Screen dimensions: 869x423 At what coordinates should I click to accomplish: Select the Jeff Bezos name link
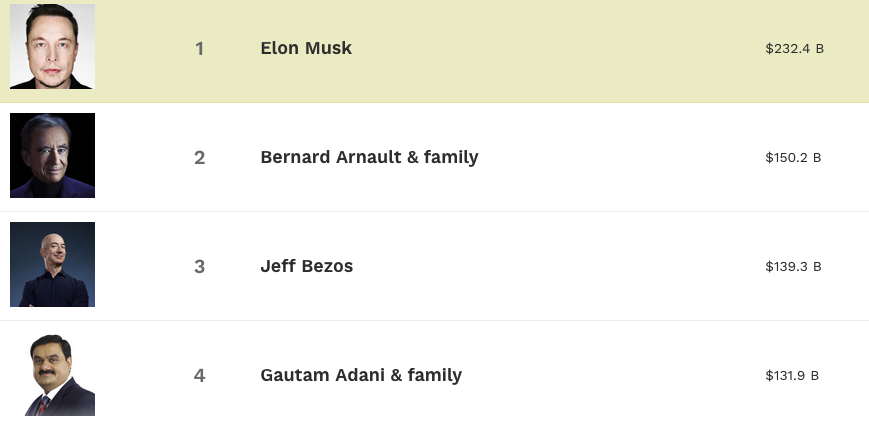point(306,266)
